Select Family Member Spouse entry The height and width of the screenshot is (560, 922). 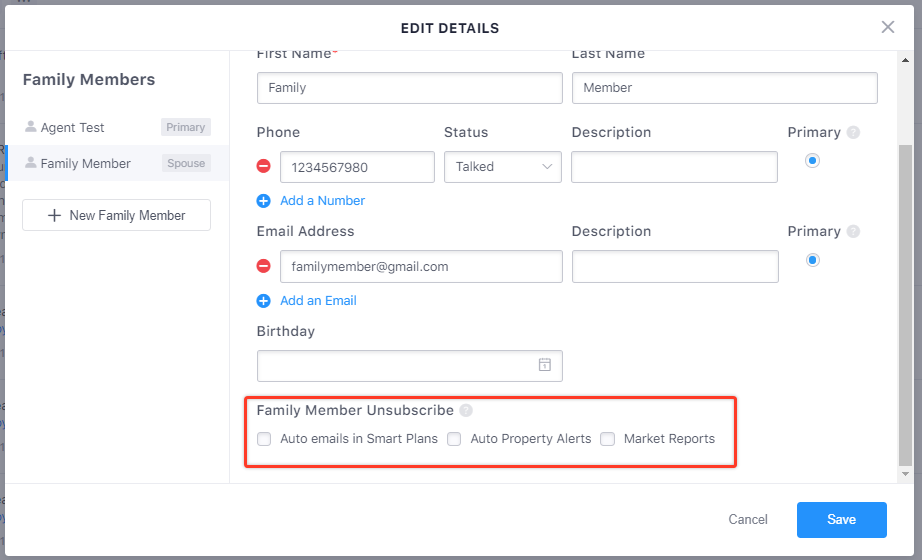(118, 163)
